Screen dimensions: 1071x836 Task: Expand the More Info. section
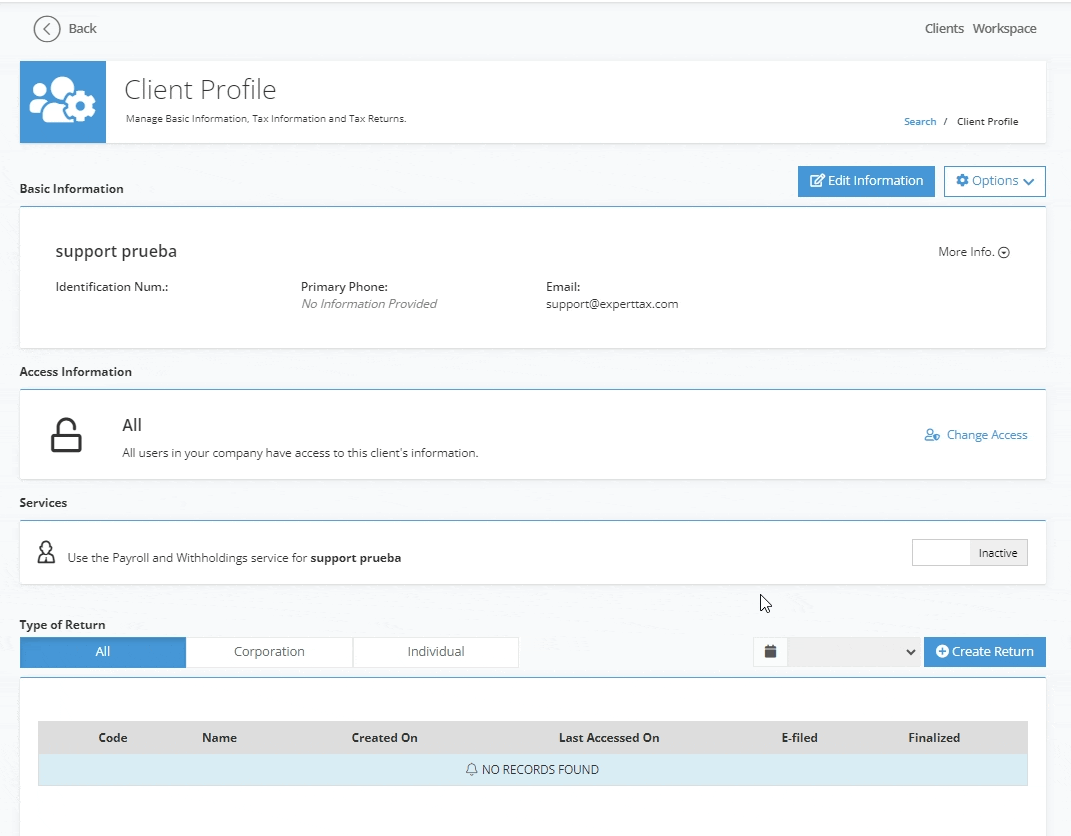tap(973, 252)
